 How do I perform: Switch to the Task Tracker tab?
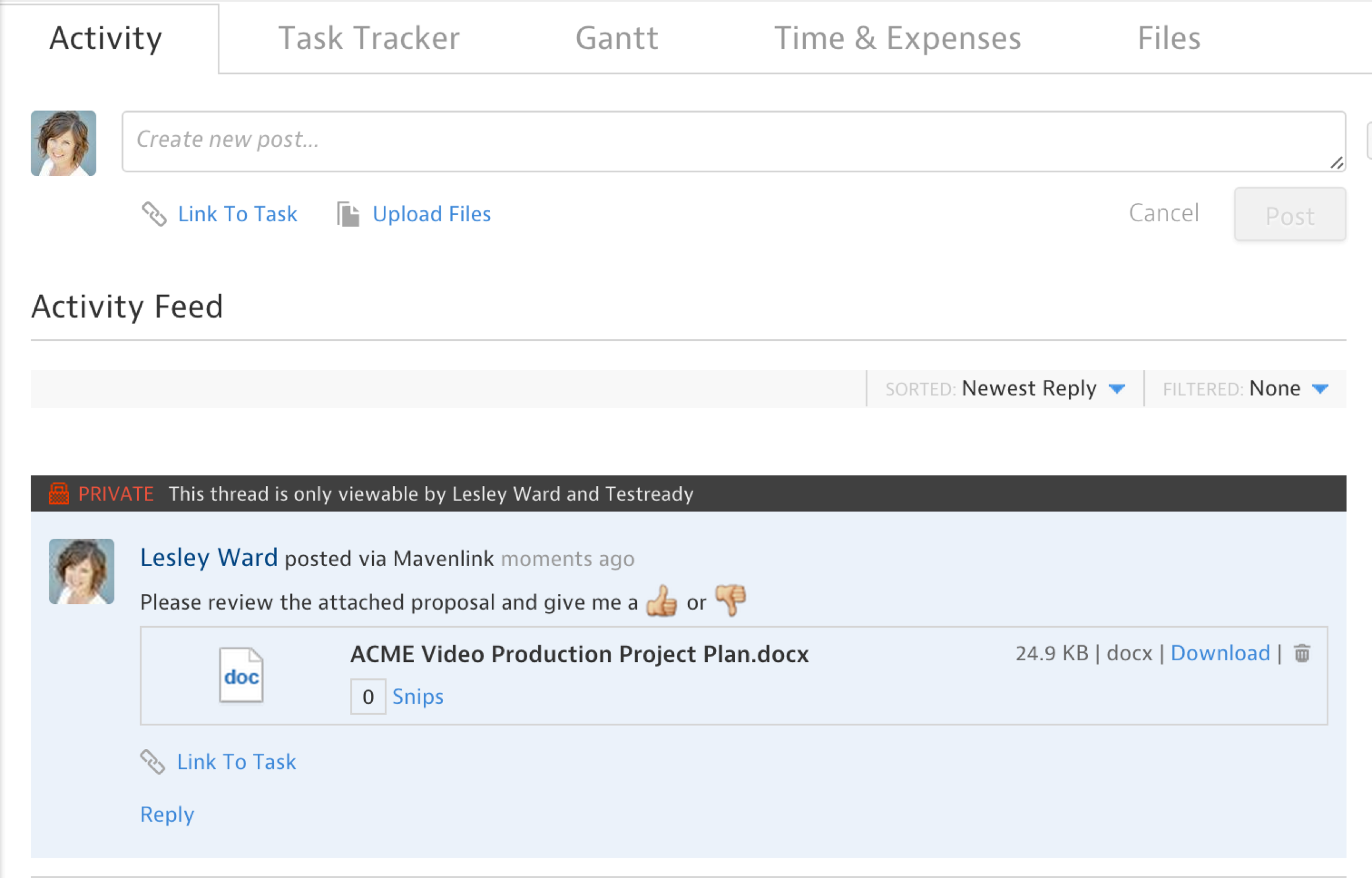[x=369, y=38]
